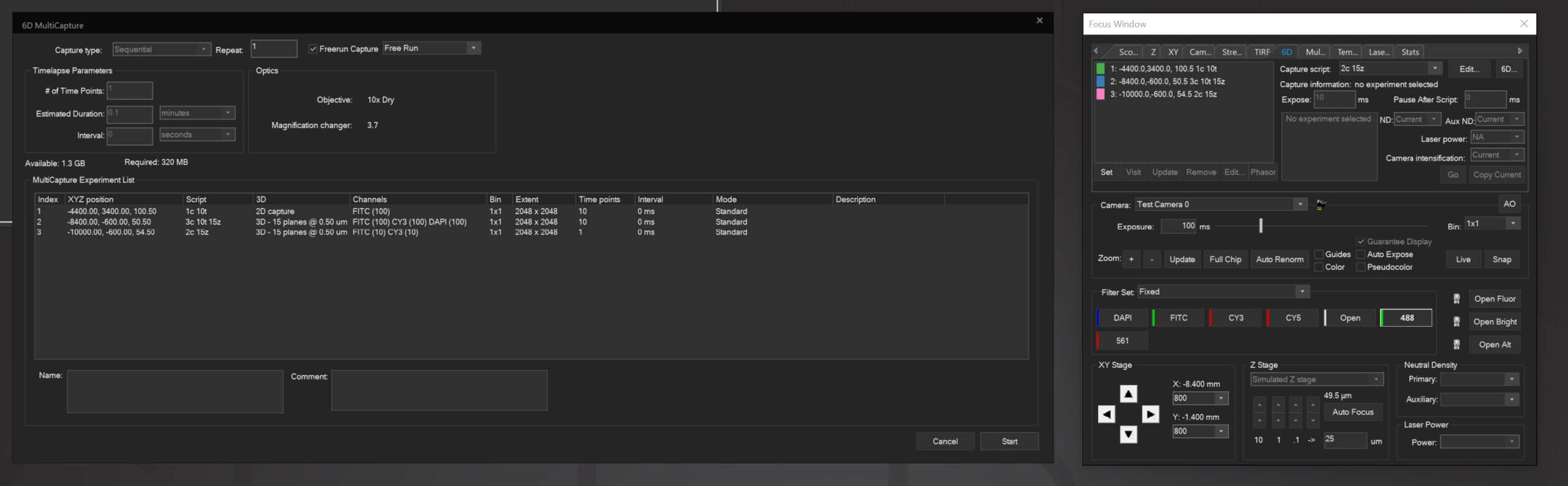Move the XY stage left with the arrow

coord(1106,414)
